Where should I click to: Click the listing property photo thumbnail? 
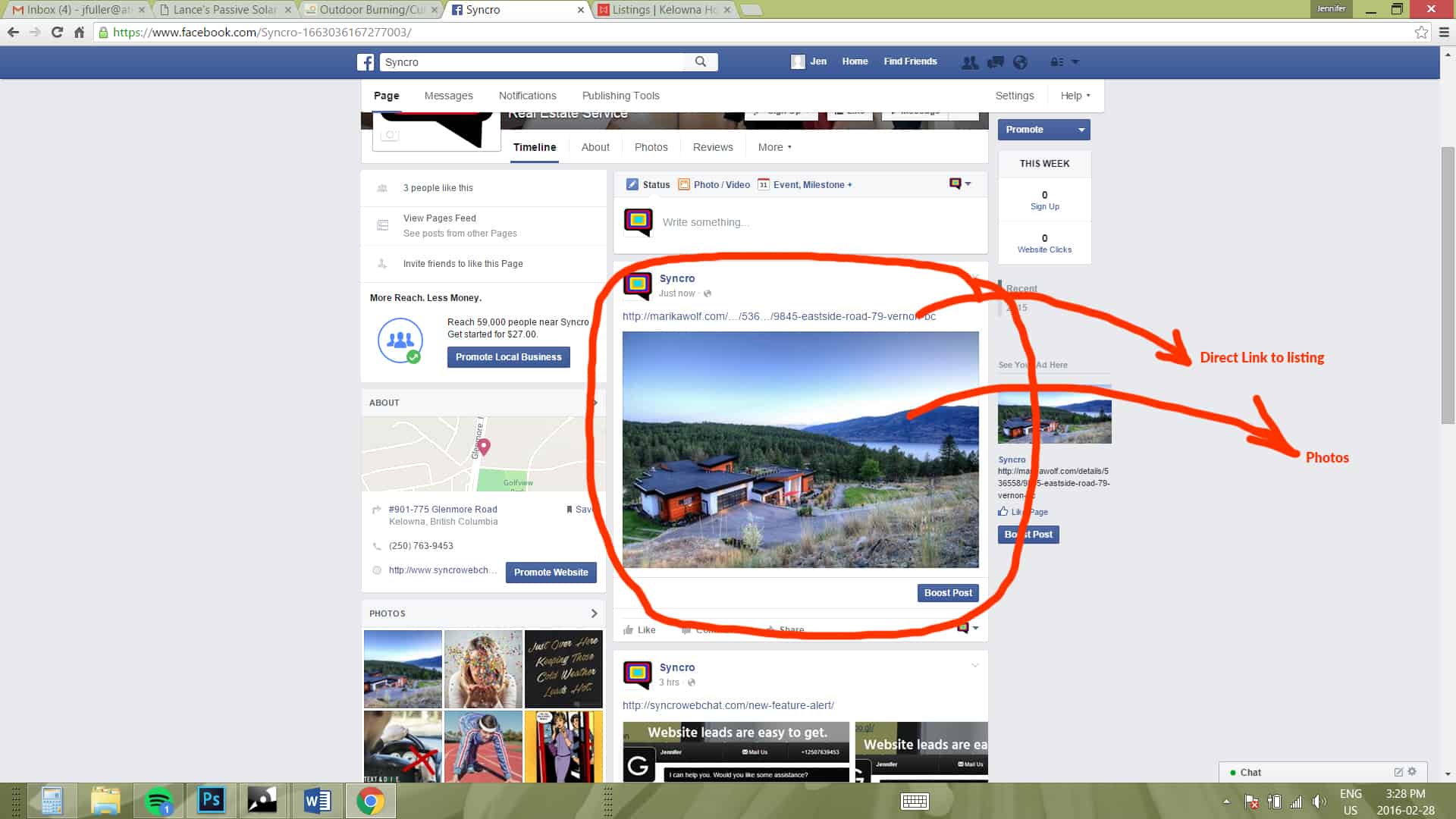[x=1054, y=421]
